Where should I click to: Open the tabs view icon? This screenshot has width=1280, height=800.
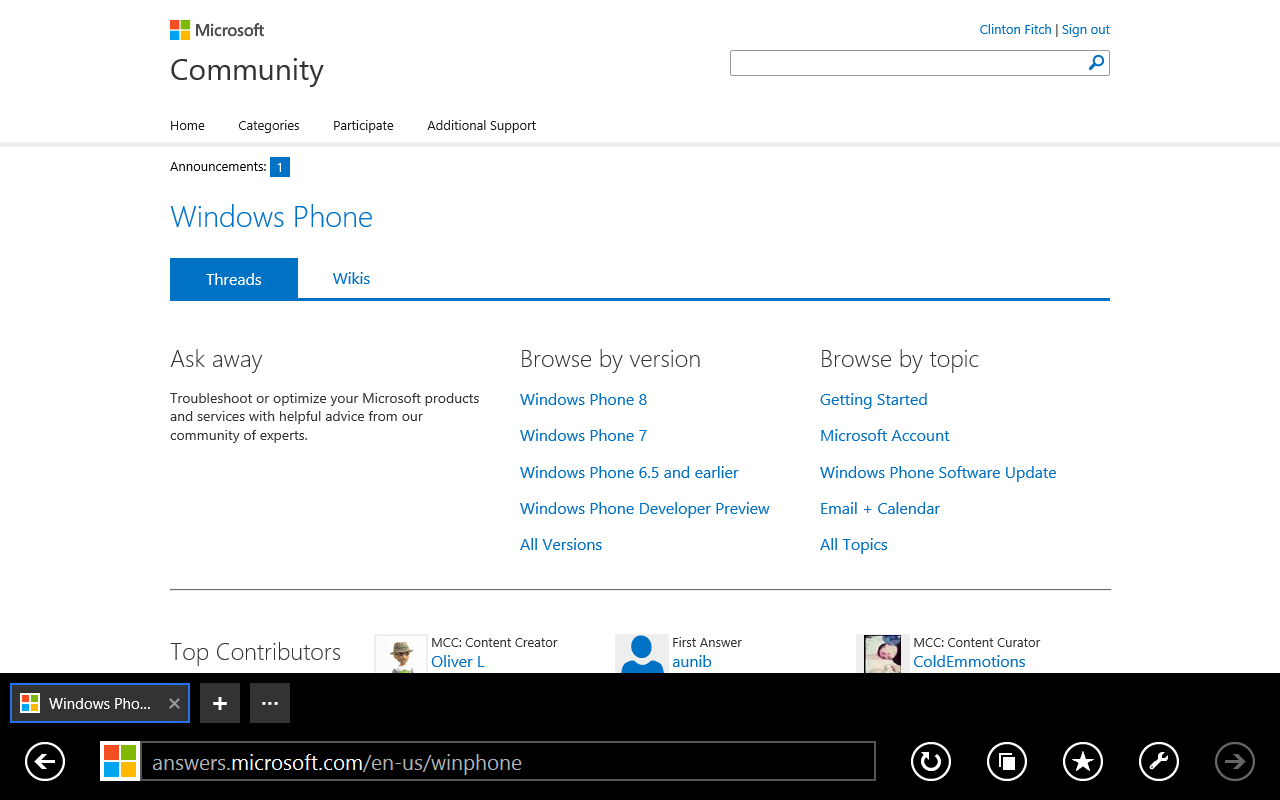1007,762
